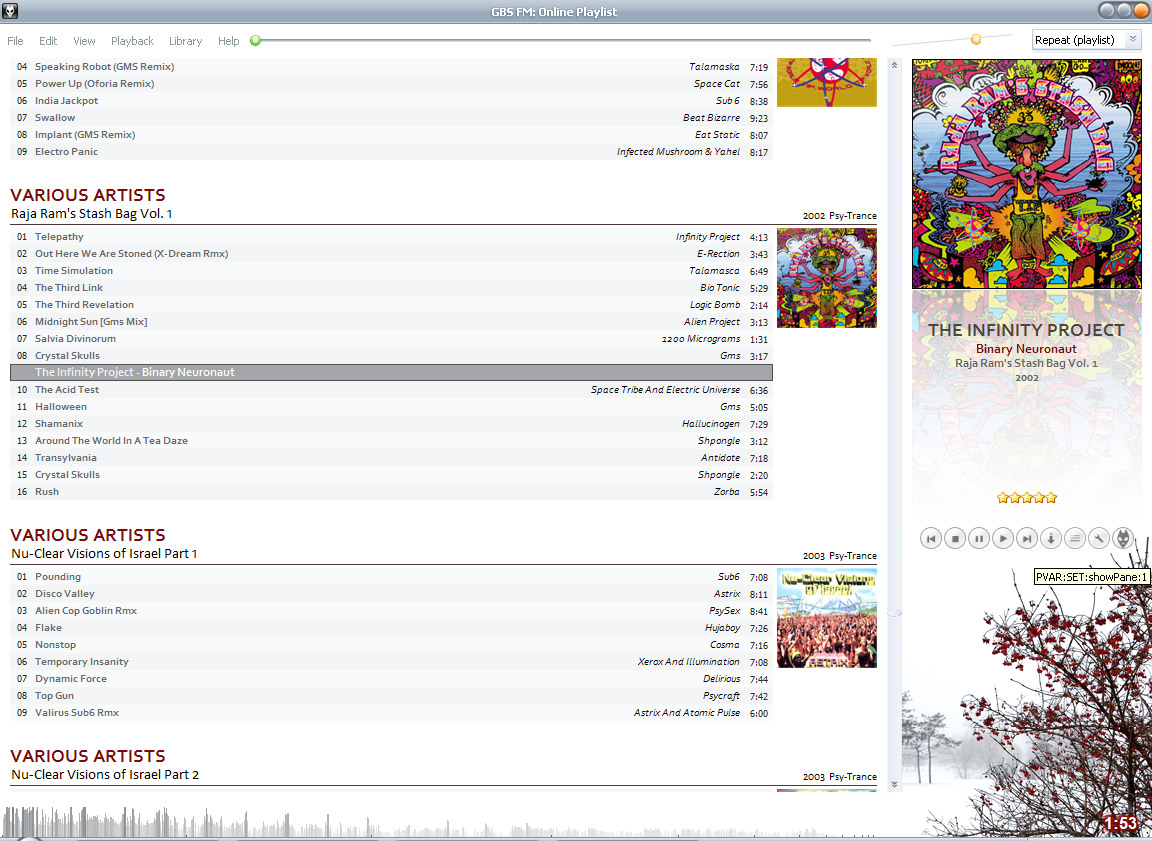The width and height of the screenshot is (1152, 841).
Task: Select track Electro Panic
Action: 392,151
